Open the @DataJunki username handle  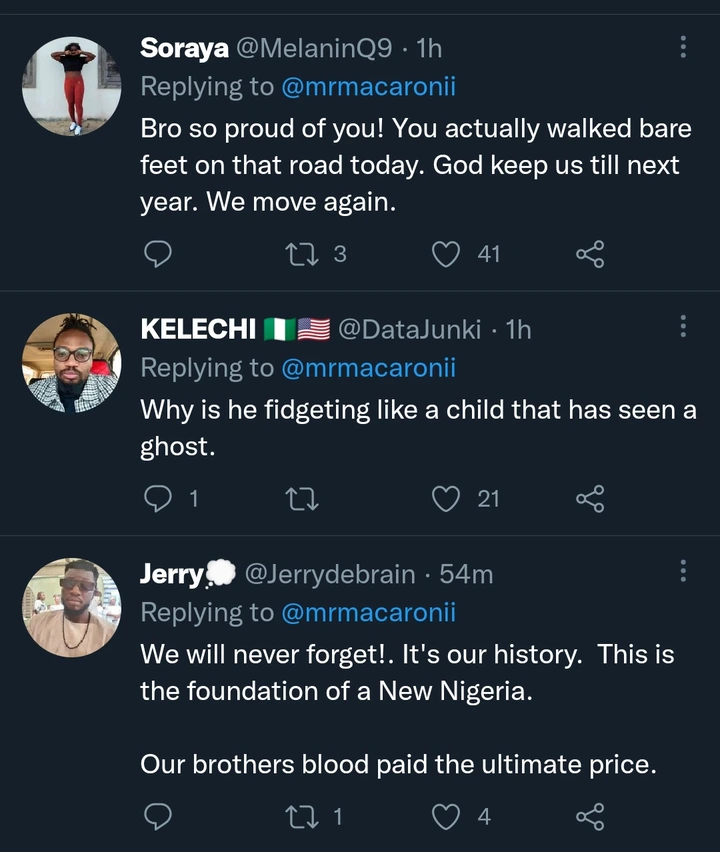tap(410, 329)
